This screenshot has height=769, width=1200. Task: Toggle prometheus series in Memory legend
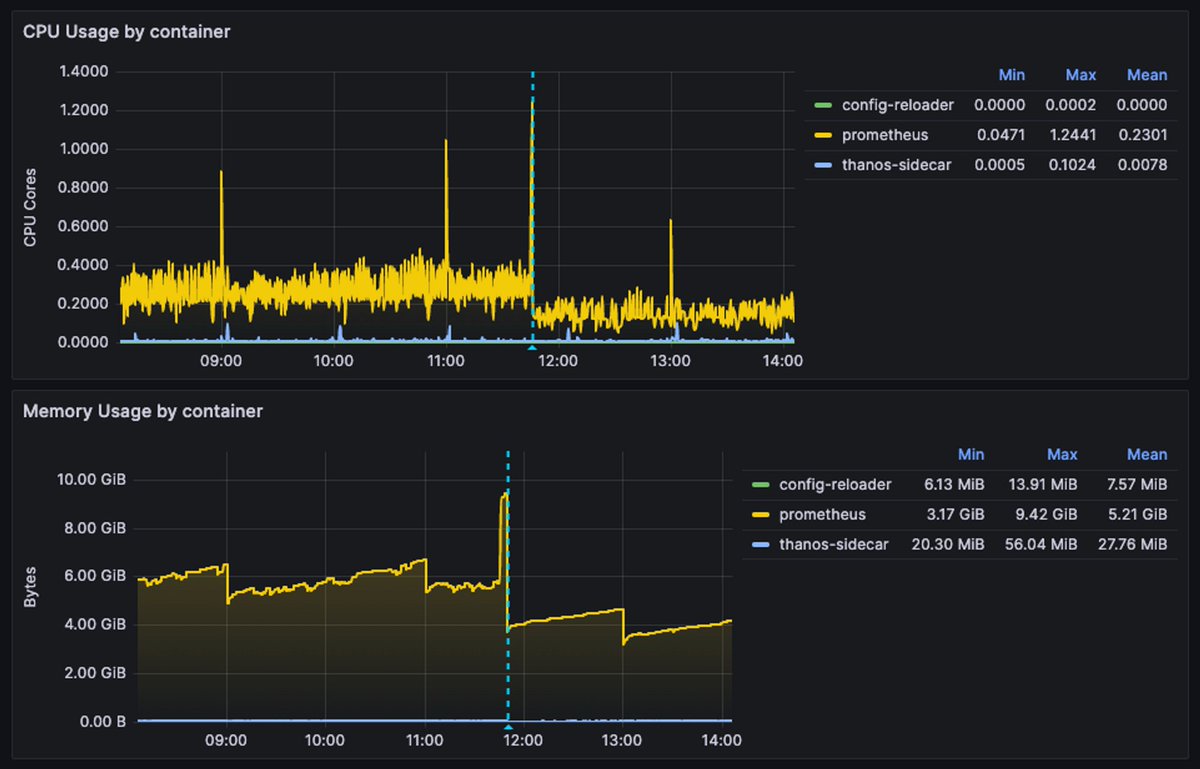pyautogui.click(x=822, y=514)
